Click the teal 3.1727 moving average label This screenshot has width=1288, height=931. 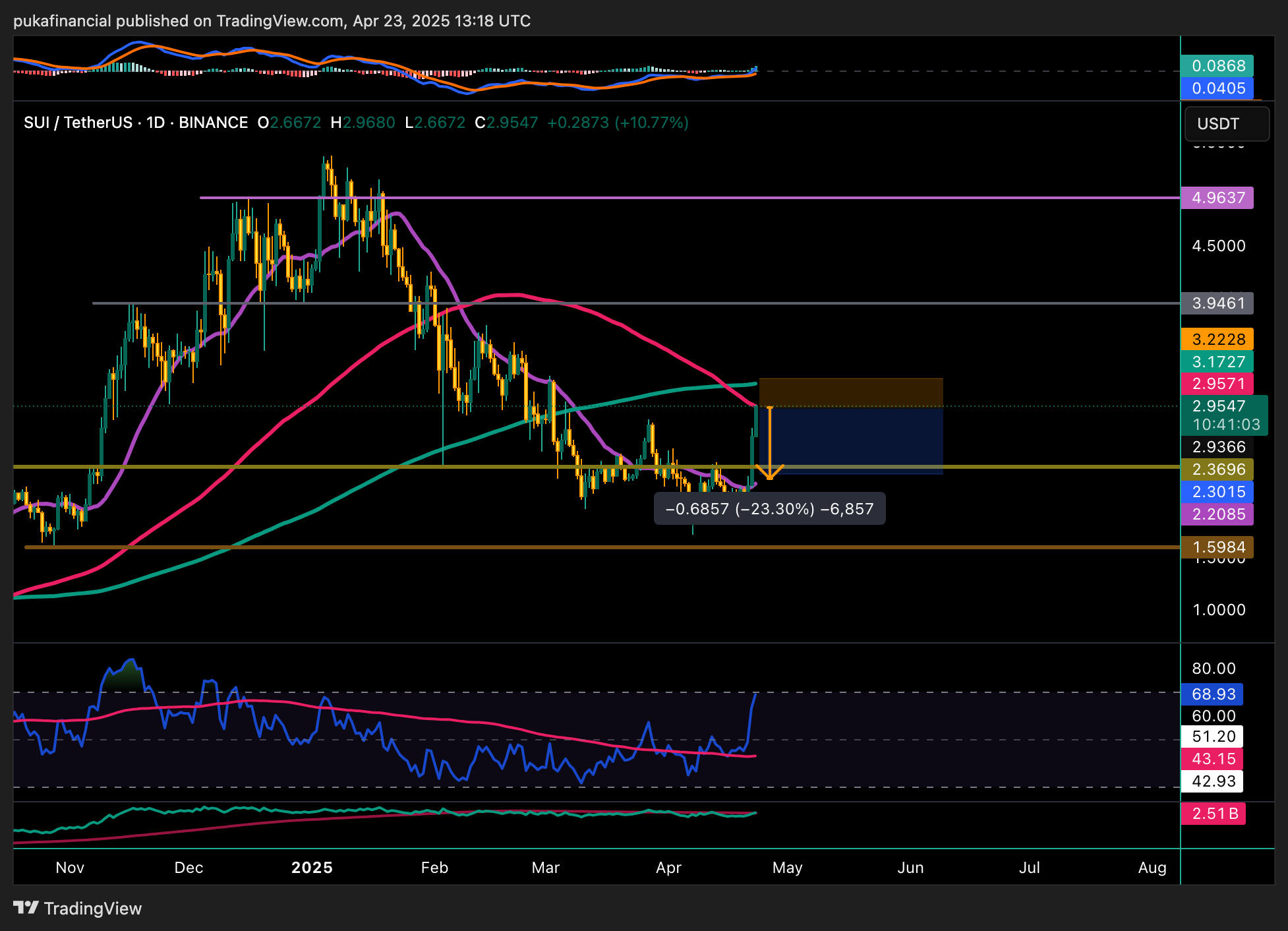(x=1217, y=362)
